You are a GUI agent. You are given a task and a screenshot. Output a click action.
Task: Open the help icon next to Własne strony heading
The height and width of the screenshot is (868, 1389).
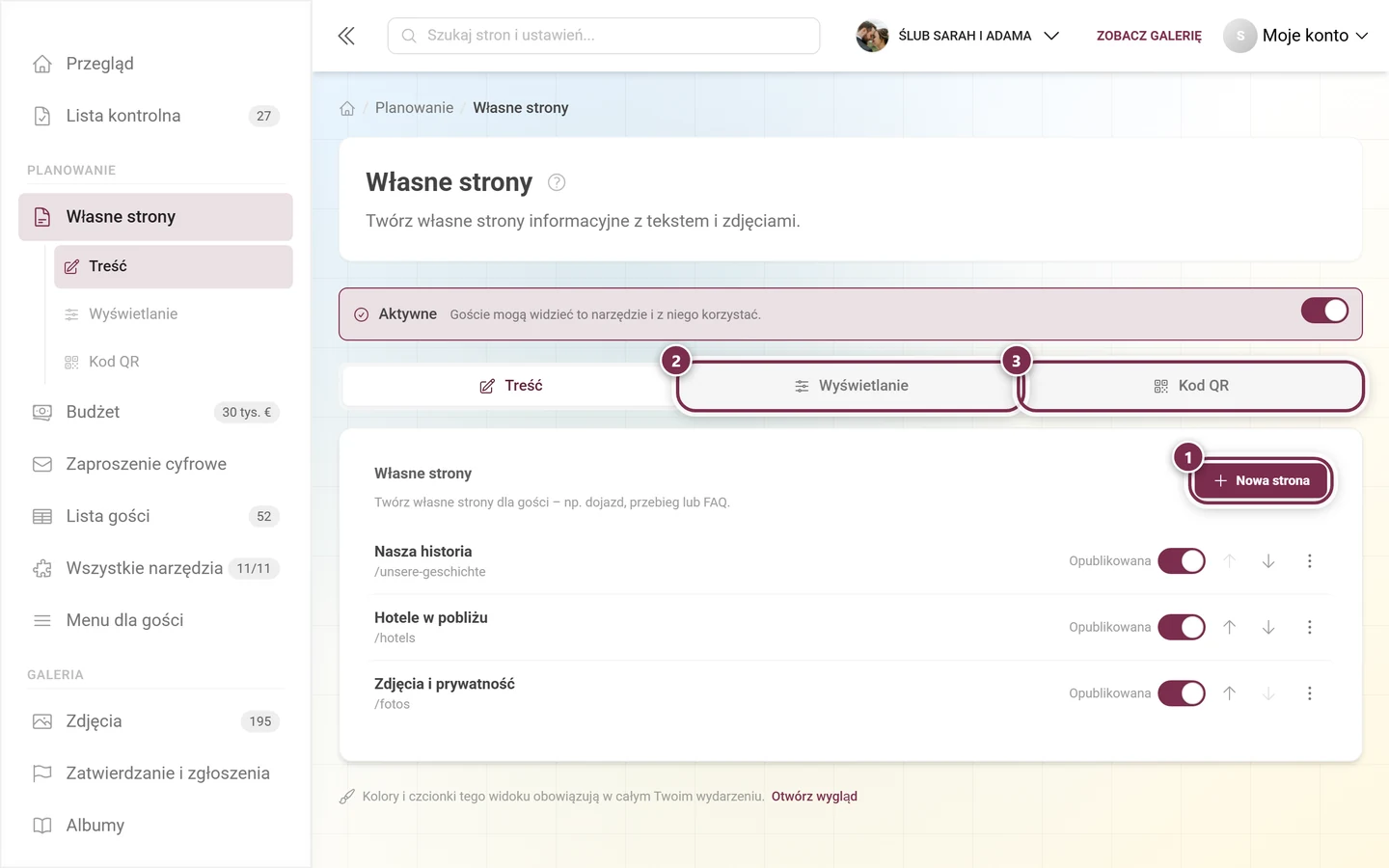[557, 182]
